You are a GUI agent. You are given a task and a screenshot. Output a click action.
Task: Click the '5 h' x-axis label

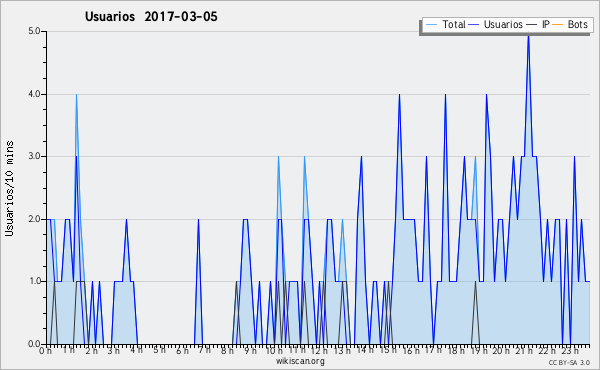(x=160, y=350)
